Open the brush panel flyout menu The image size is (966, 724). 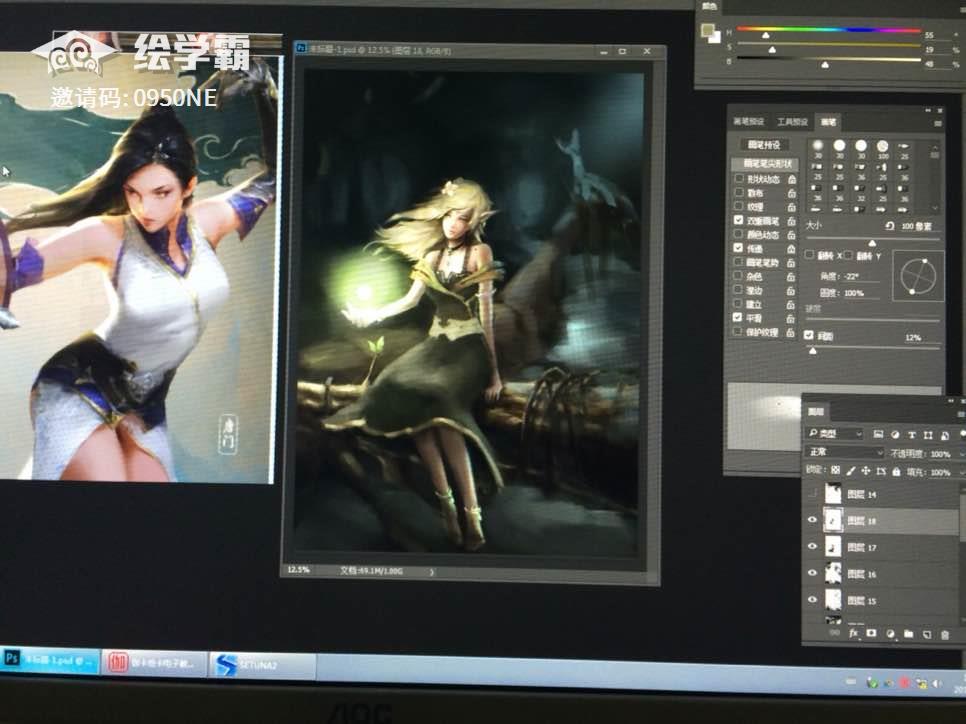click(938, 123)
